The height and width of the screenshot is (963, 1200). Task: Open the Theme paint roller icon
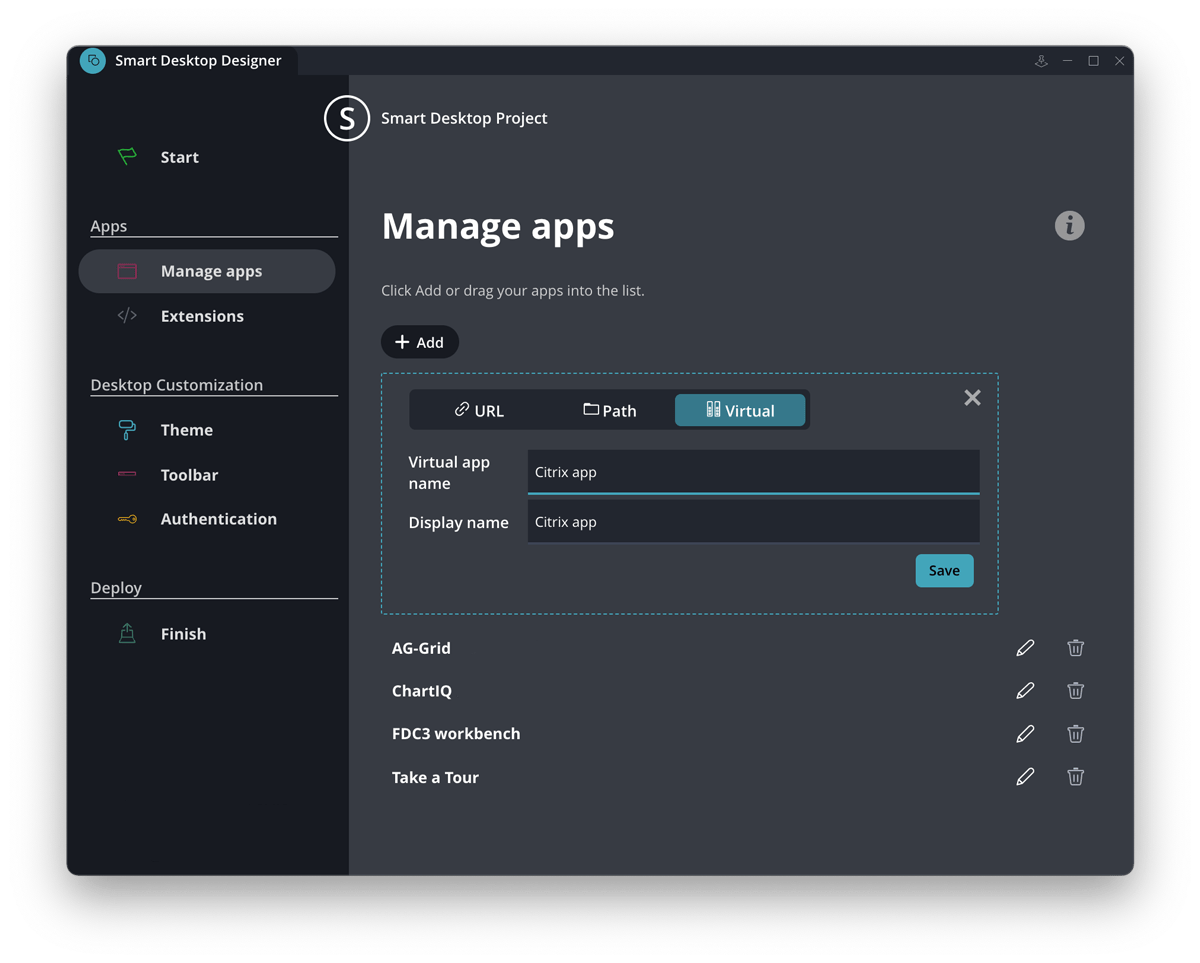(127, 429)
